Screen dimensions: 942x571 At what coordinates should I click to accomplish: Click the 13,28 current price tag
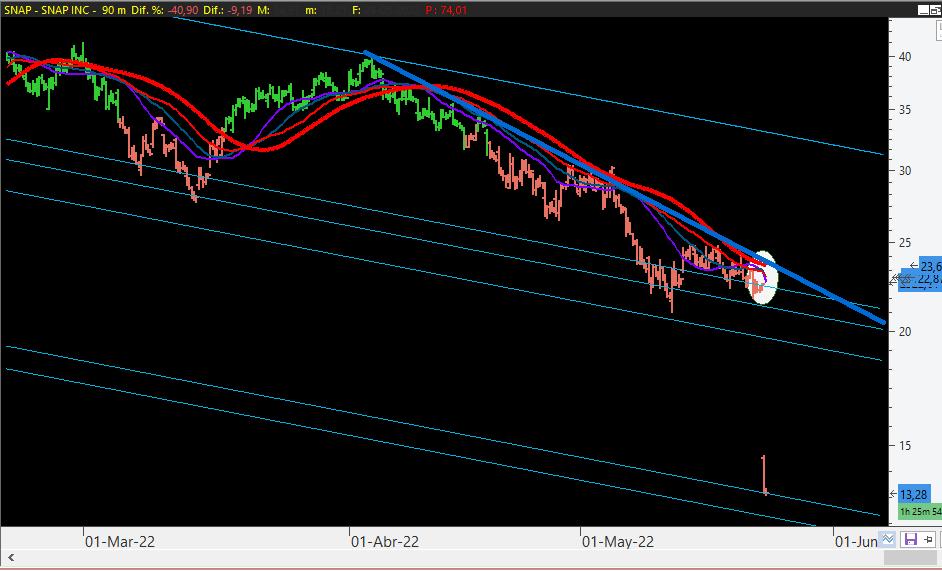913,495
